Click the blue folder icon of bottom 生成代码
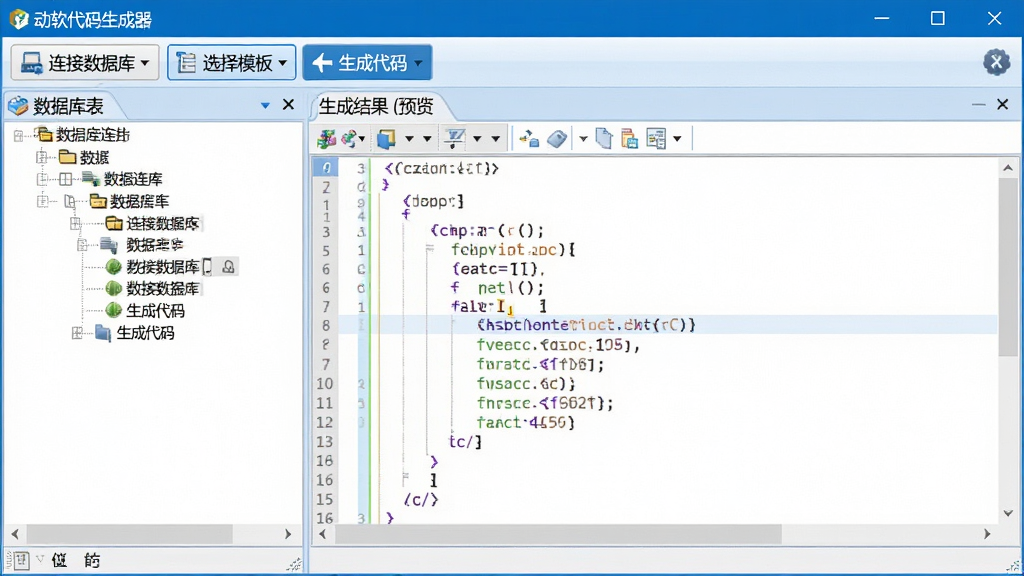Image resolution: width=1024 pixels, height=576 pixels. coord(103,333)
